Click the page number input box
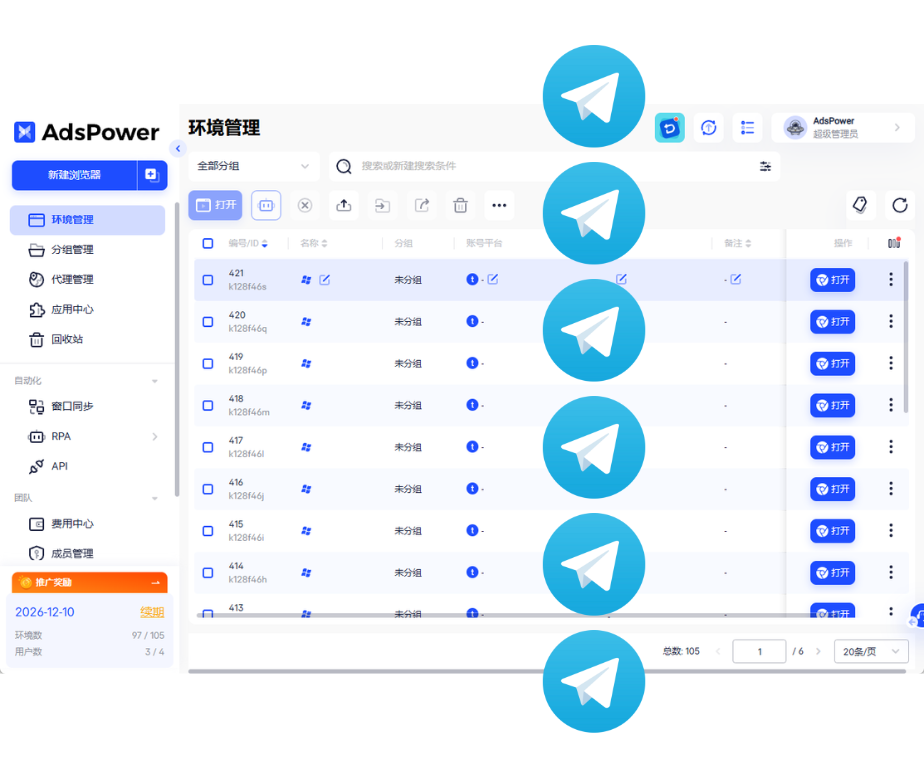The height and width of the screenshot is (778, 924). (x=759, y=651)
